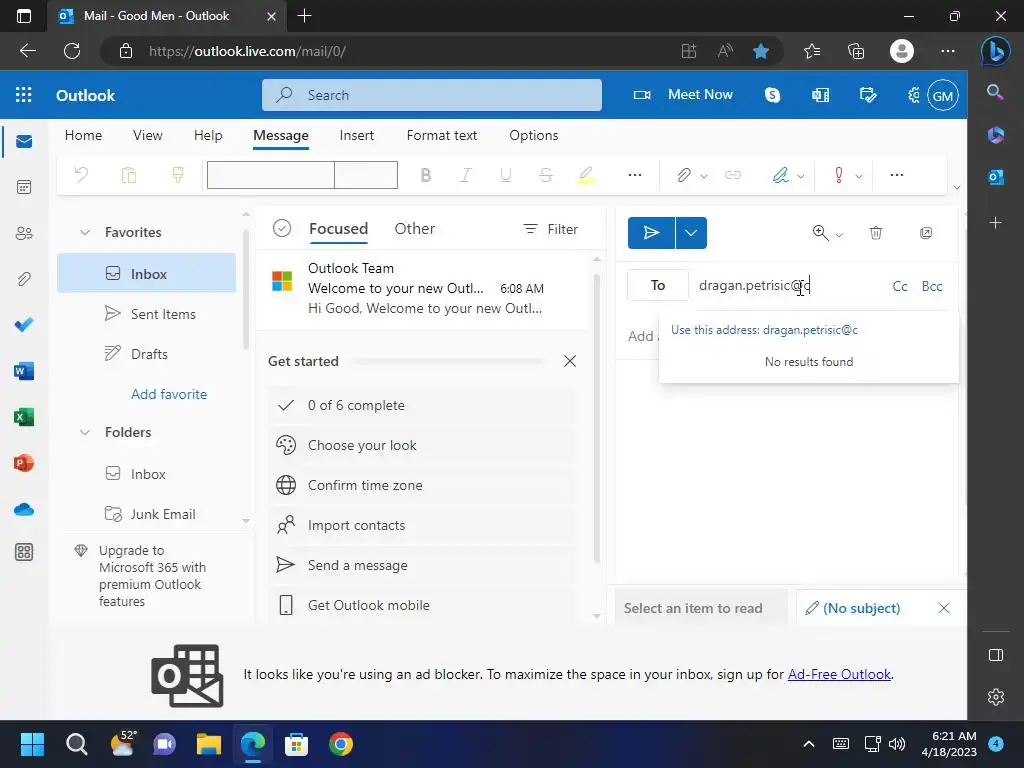Switch to the Other inbox tab

pyautogui.click(x=415, y=229)
